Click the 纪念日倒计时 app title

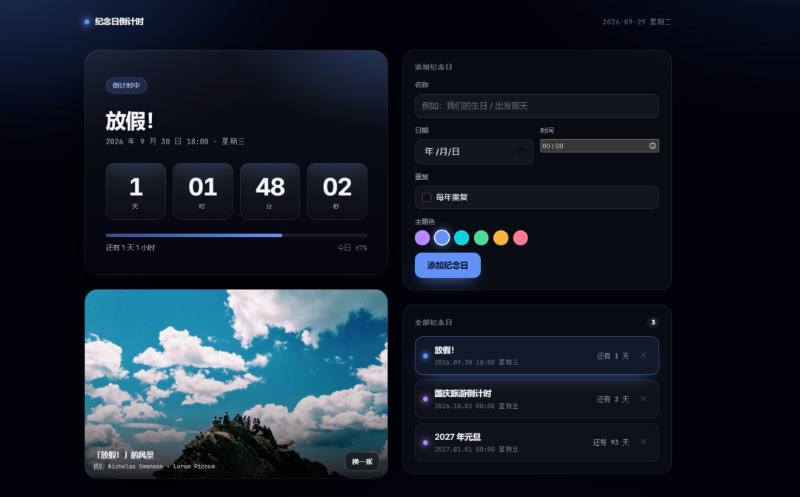click(x=119, y=21)
